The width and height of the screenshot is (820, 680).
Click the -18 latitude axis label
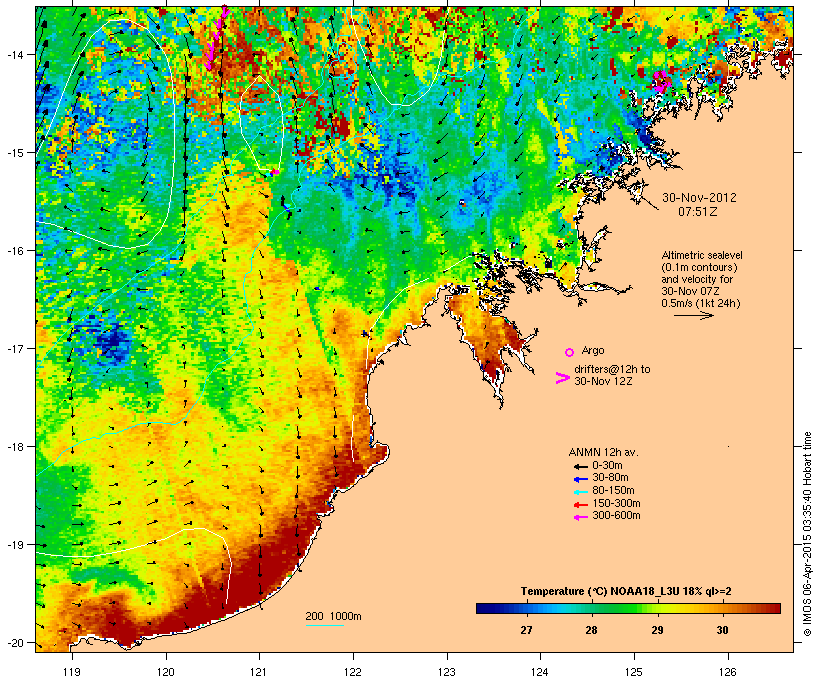pyautogui.click(x=15, y=447)
